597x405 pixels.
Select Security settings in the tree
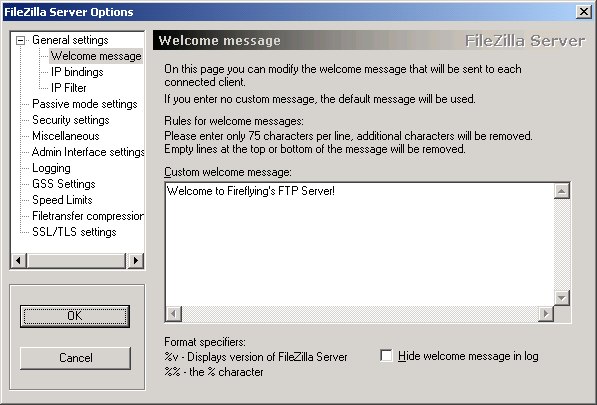pyautogui.click(x=70, y=120)
